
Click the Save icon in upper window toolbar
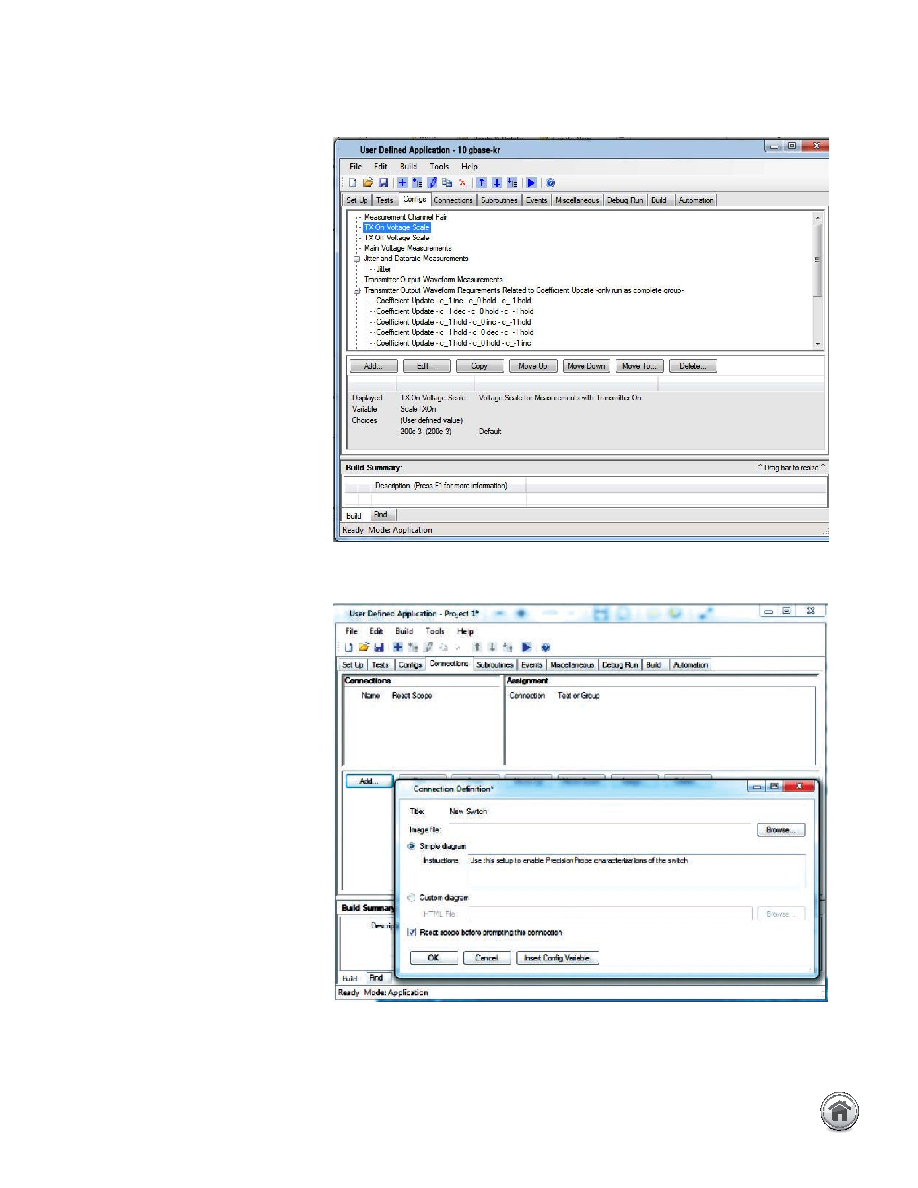point(383,183)
